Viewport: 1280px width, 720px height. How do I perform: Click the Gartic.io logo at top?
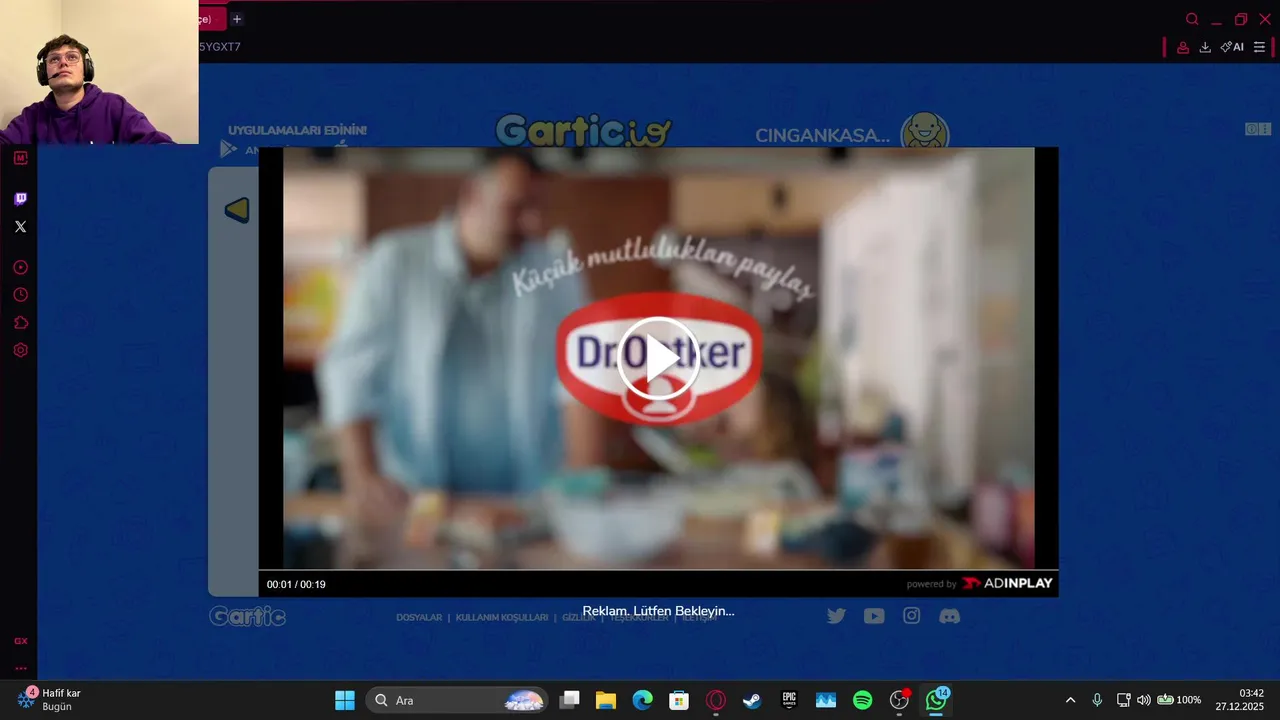click(583, 130)
